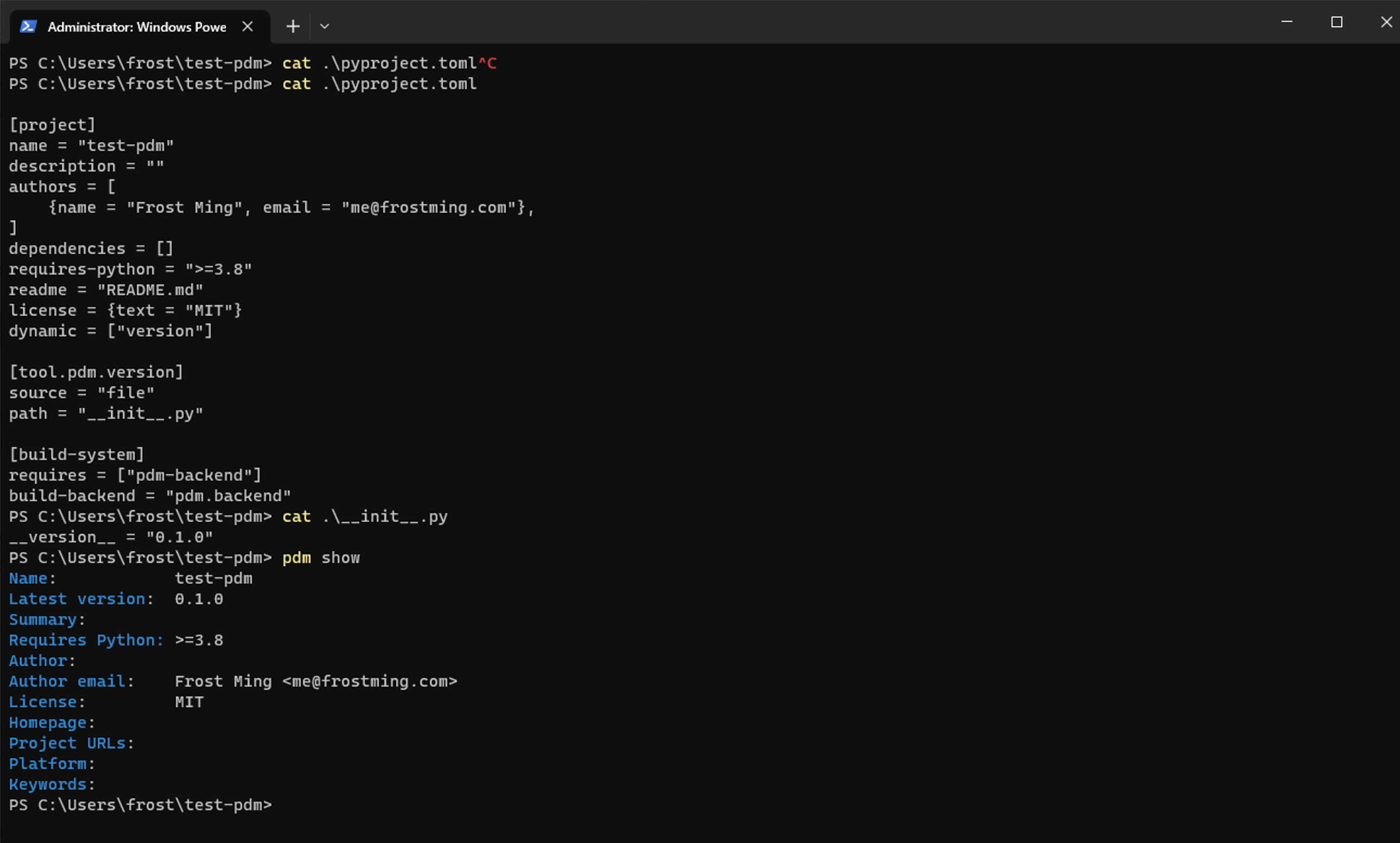Click the dependencies = [] line
The image size is (1400, 843).
pos(91,248)
